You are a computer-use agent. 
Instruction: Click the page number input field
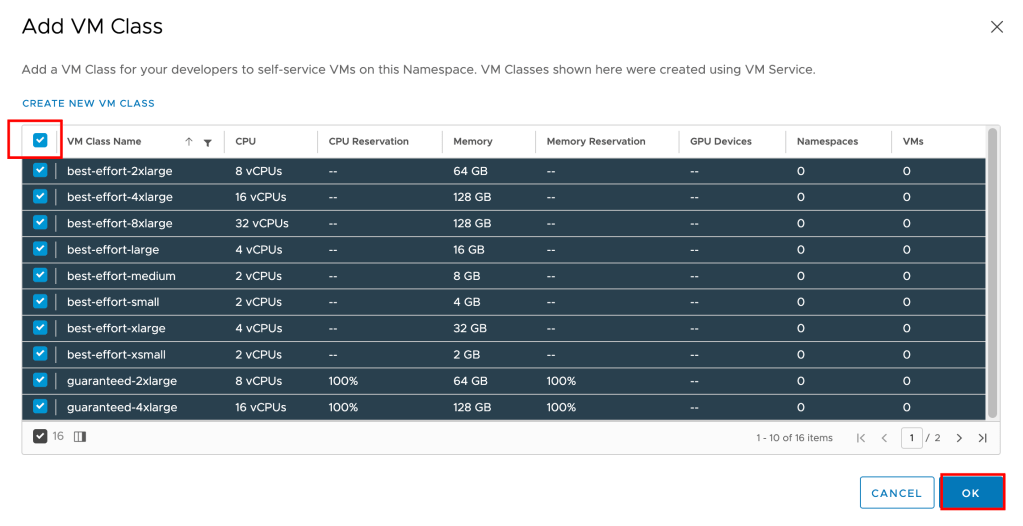tap(911, 438)
